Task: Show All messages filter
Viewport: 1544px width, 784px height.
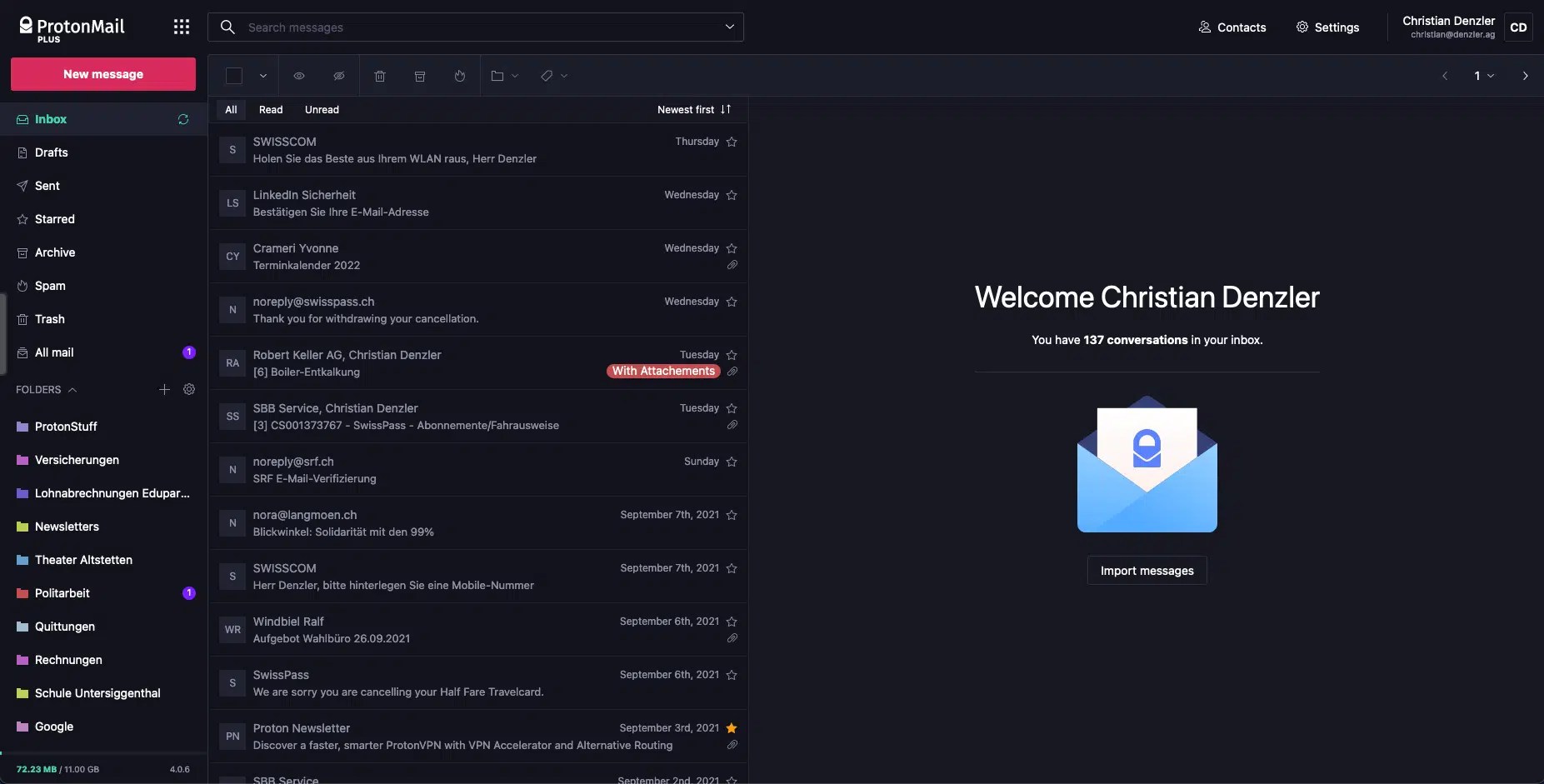Action: 231,109
